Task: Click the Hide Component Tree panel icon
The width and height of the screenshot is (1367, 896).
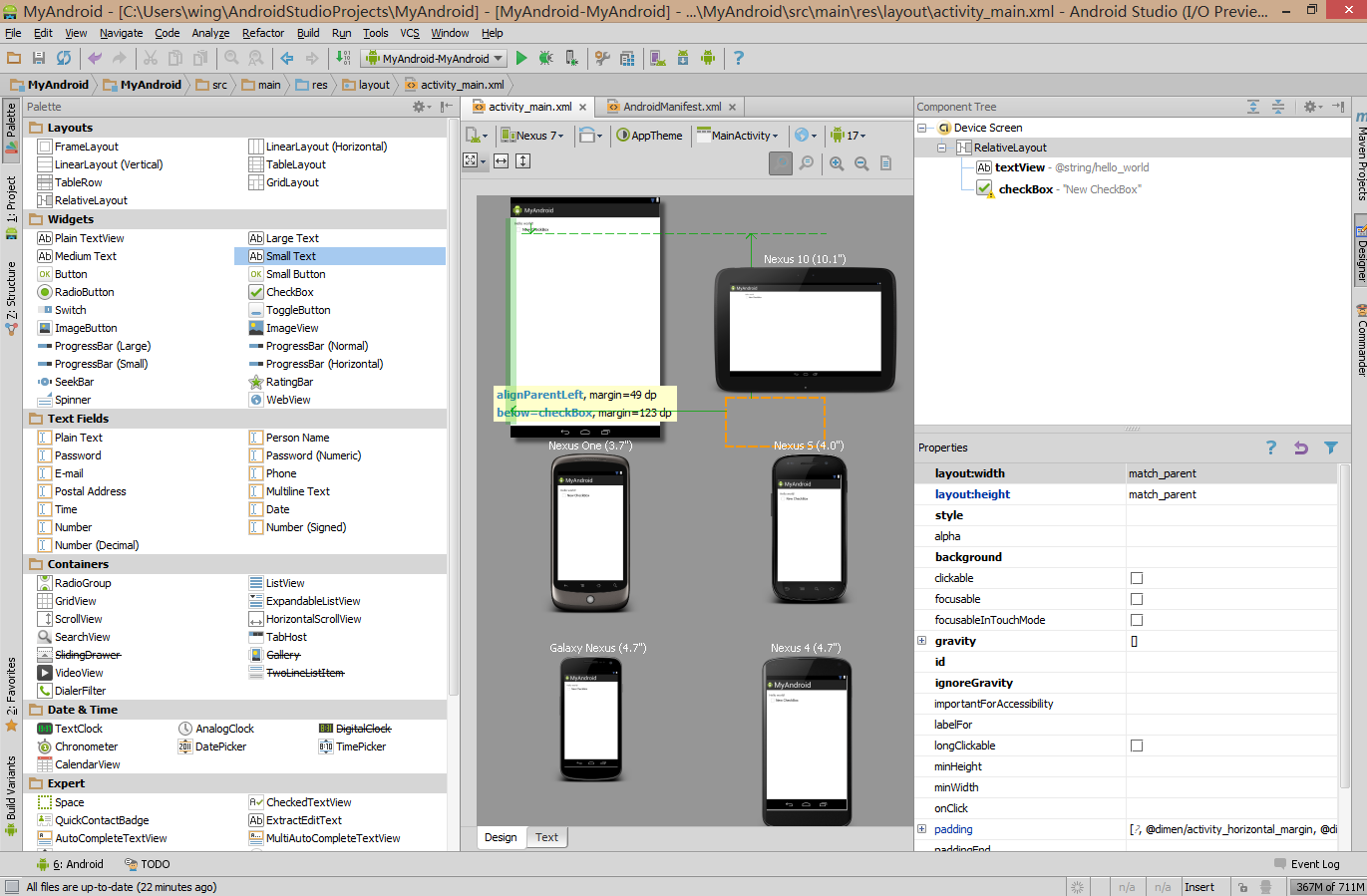Action: pyautogui.click(x=1339, y=107)
